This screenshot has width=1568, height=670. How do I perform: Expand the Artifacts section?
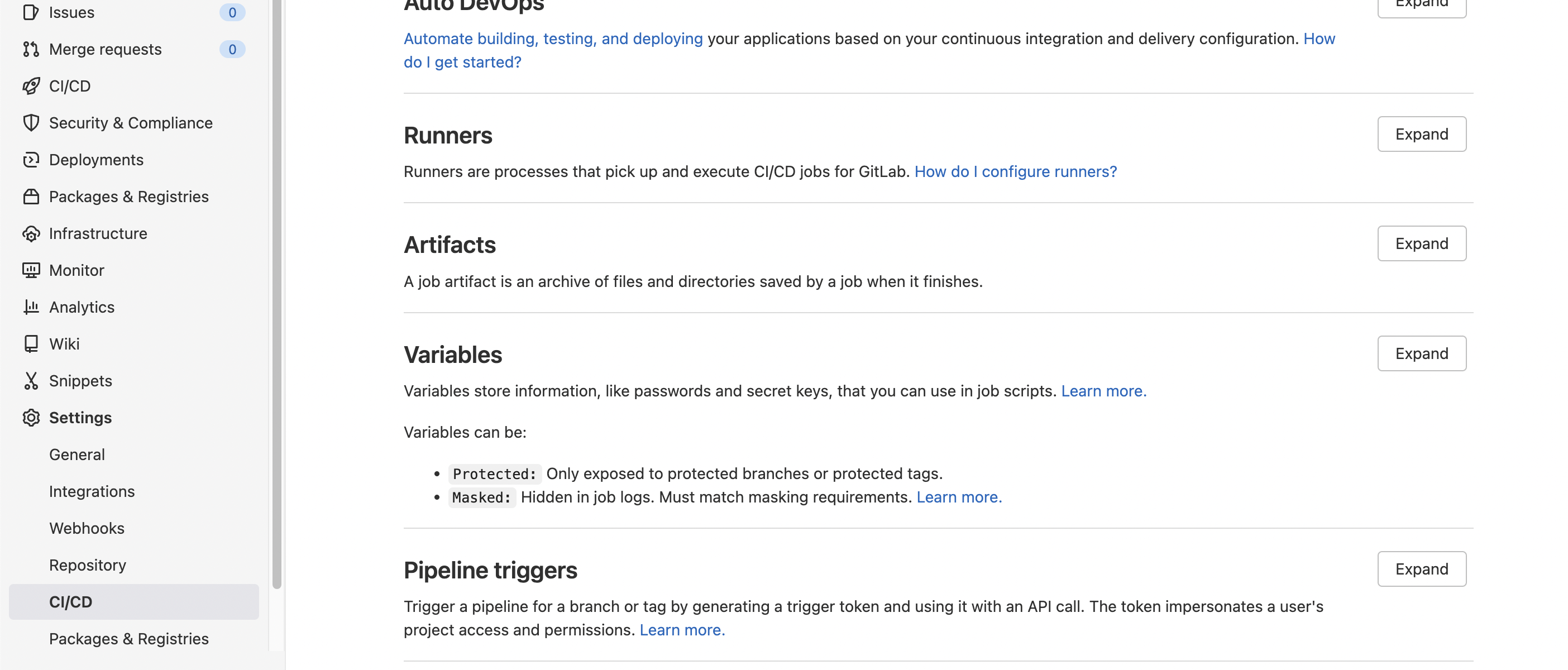click(x=1421, y=243)
